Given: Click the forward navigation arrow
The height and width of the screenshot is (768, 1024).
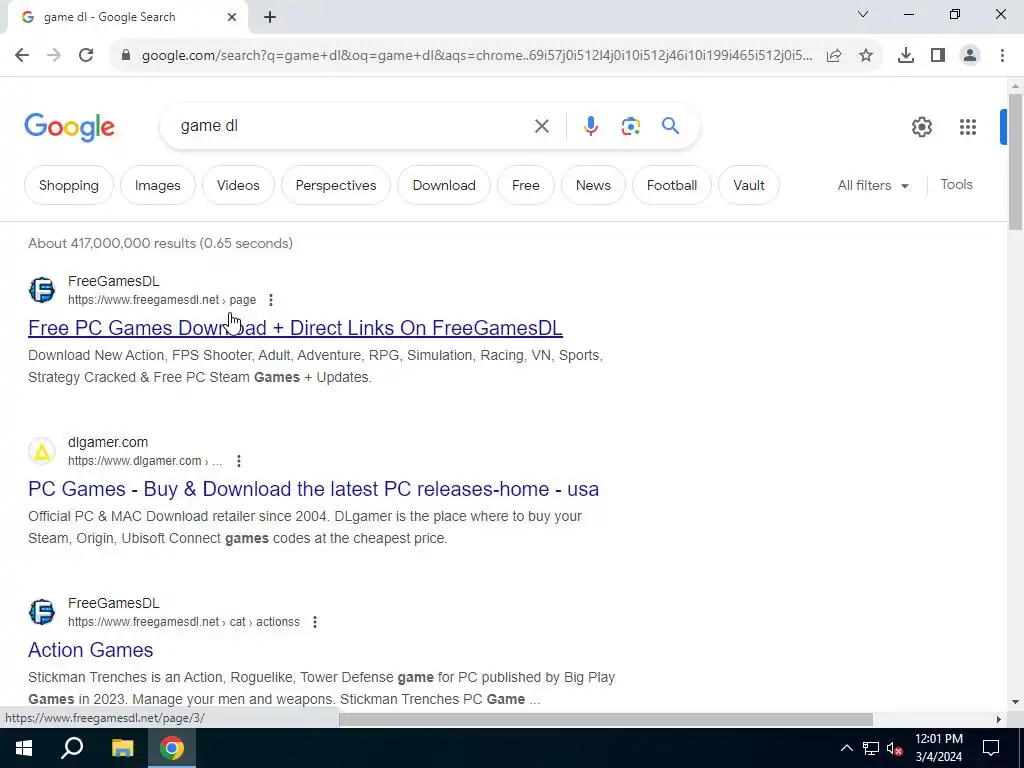Looking at the screenshot, I should coord(54,56).
